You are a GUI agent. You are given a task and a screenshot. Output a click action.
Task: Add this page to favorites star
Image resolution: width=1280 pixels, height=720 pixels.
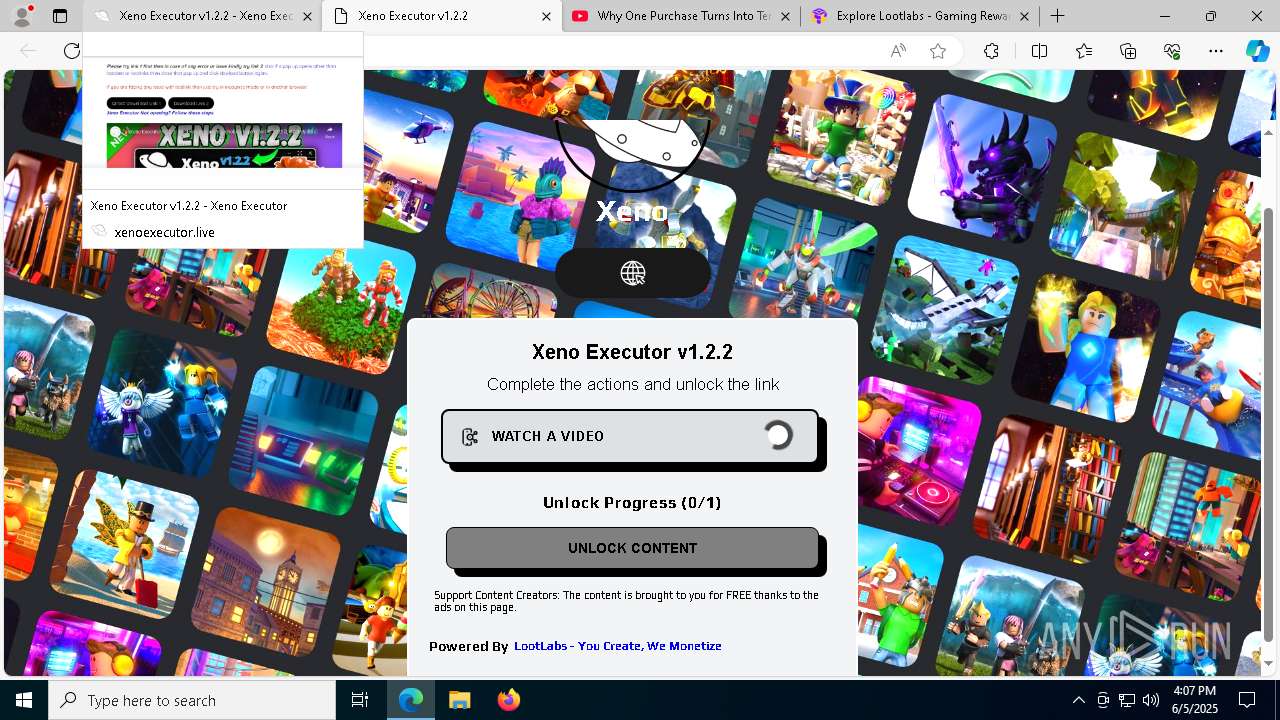coord(938,51)
